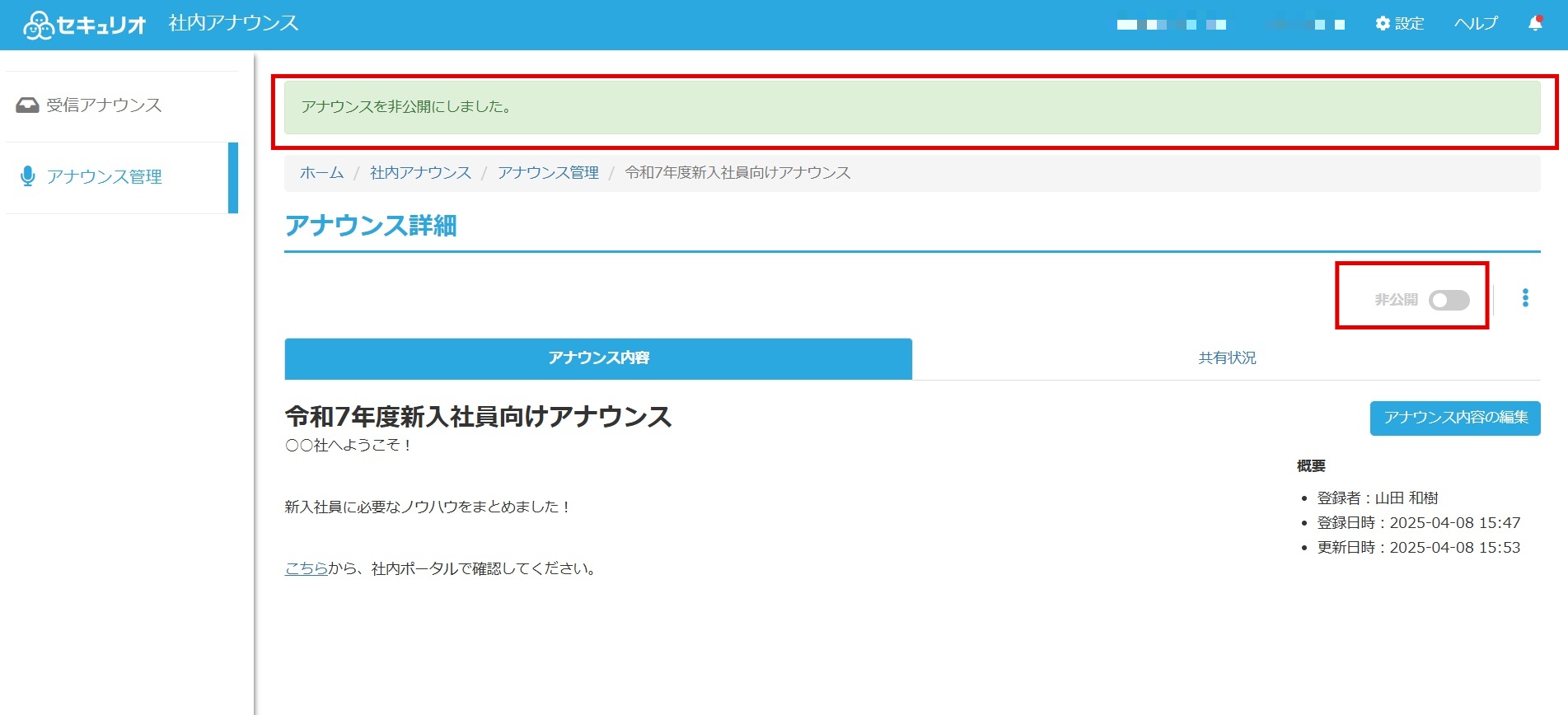Click the breadcrumb current page 令和7年度新入社員向けアナウンス

737,173
